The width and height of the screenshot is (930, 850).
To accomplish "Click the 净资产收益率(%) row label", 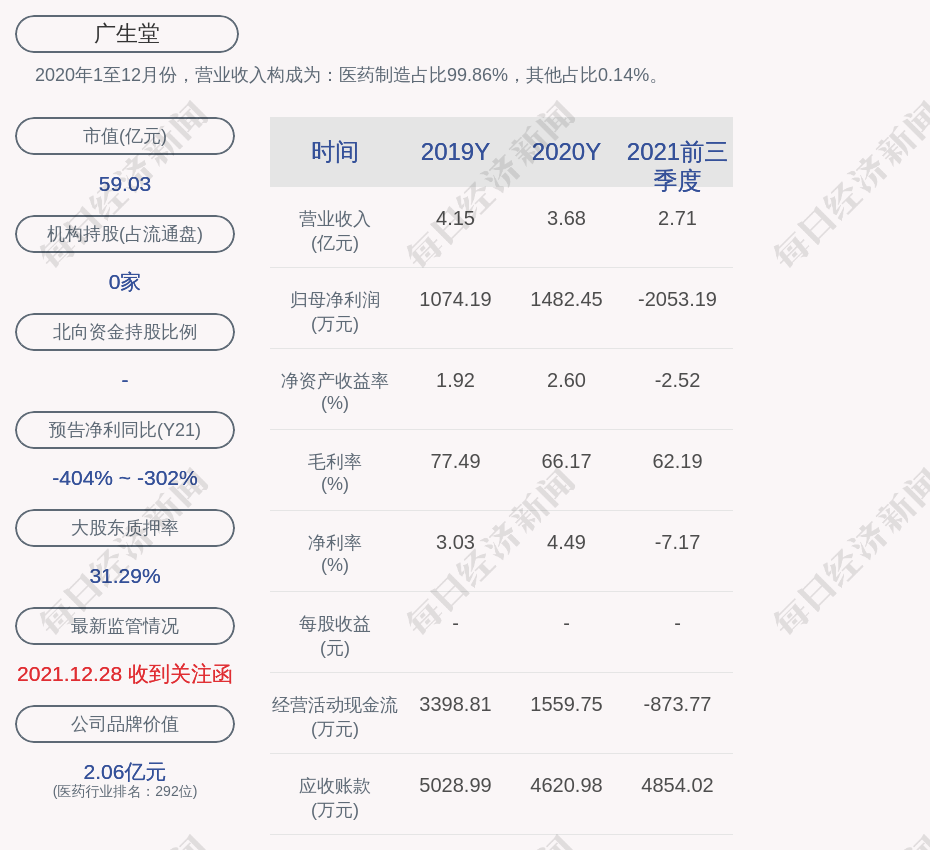I will point(335,392).
